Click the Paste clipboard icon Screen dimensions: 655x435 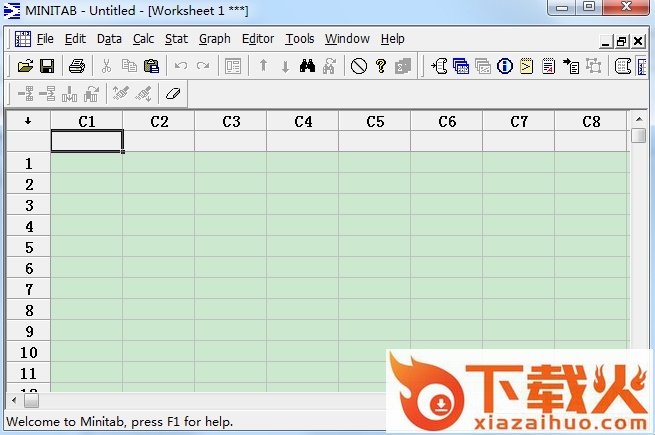point(151,66)
